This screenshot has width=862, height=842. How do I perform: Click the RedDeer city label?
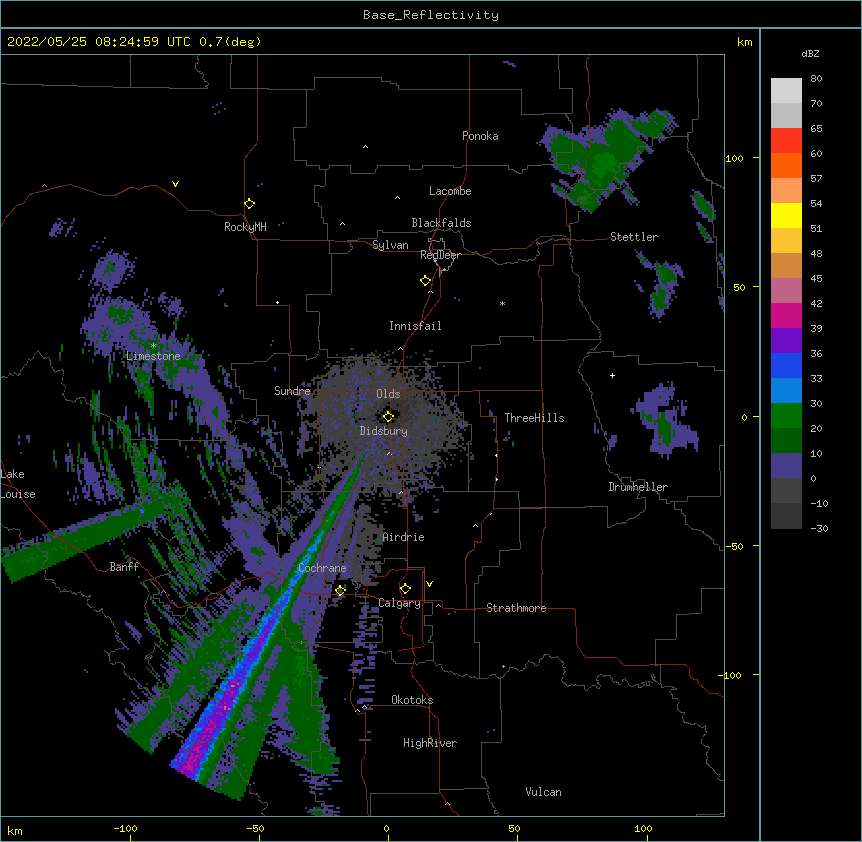click(x=440, y=255)
